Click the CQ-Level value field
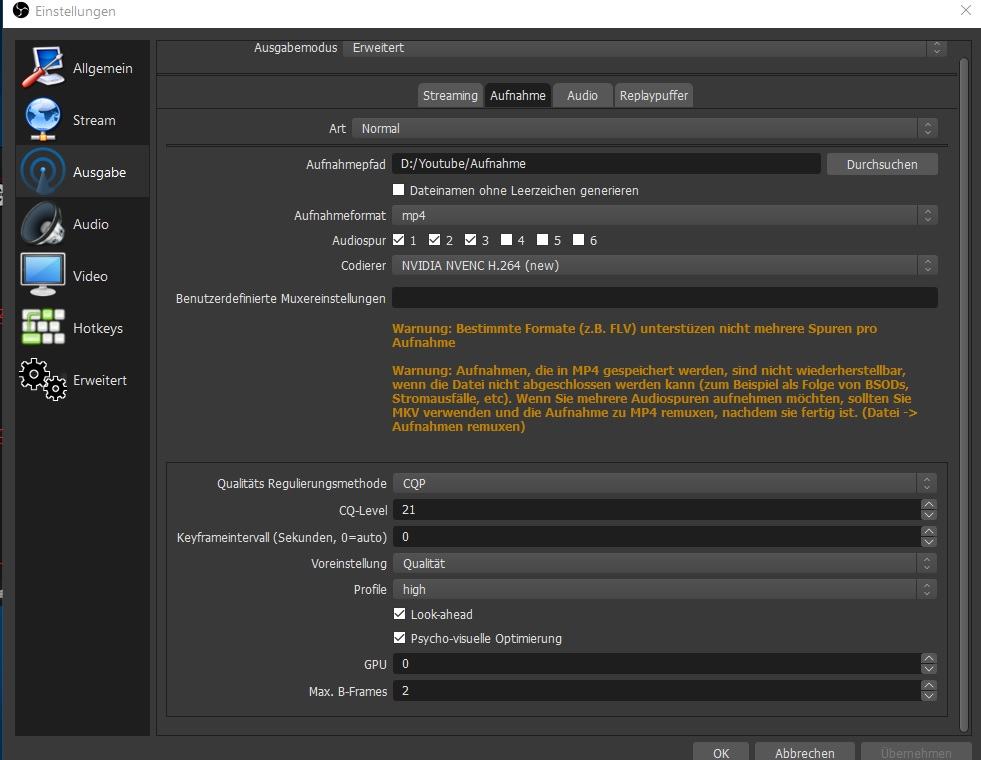The height and width of the screenshot is (760, 981). click(657, 510)
